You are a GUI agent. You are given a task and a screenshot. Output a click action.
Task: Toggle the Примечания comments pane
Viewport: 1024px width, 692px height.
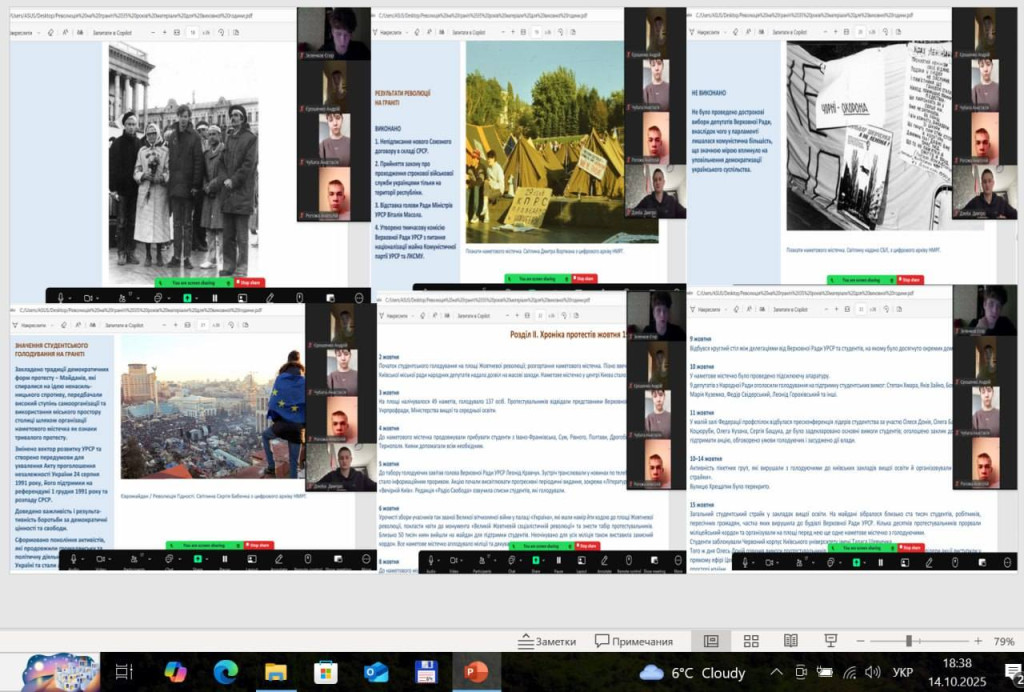click(634, 641)
